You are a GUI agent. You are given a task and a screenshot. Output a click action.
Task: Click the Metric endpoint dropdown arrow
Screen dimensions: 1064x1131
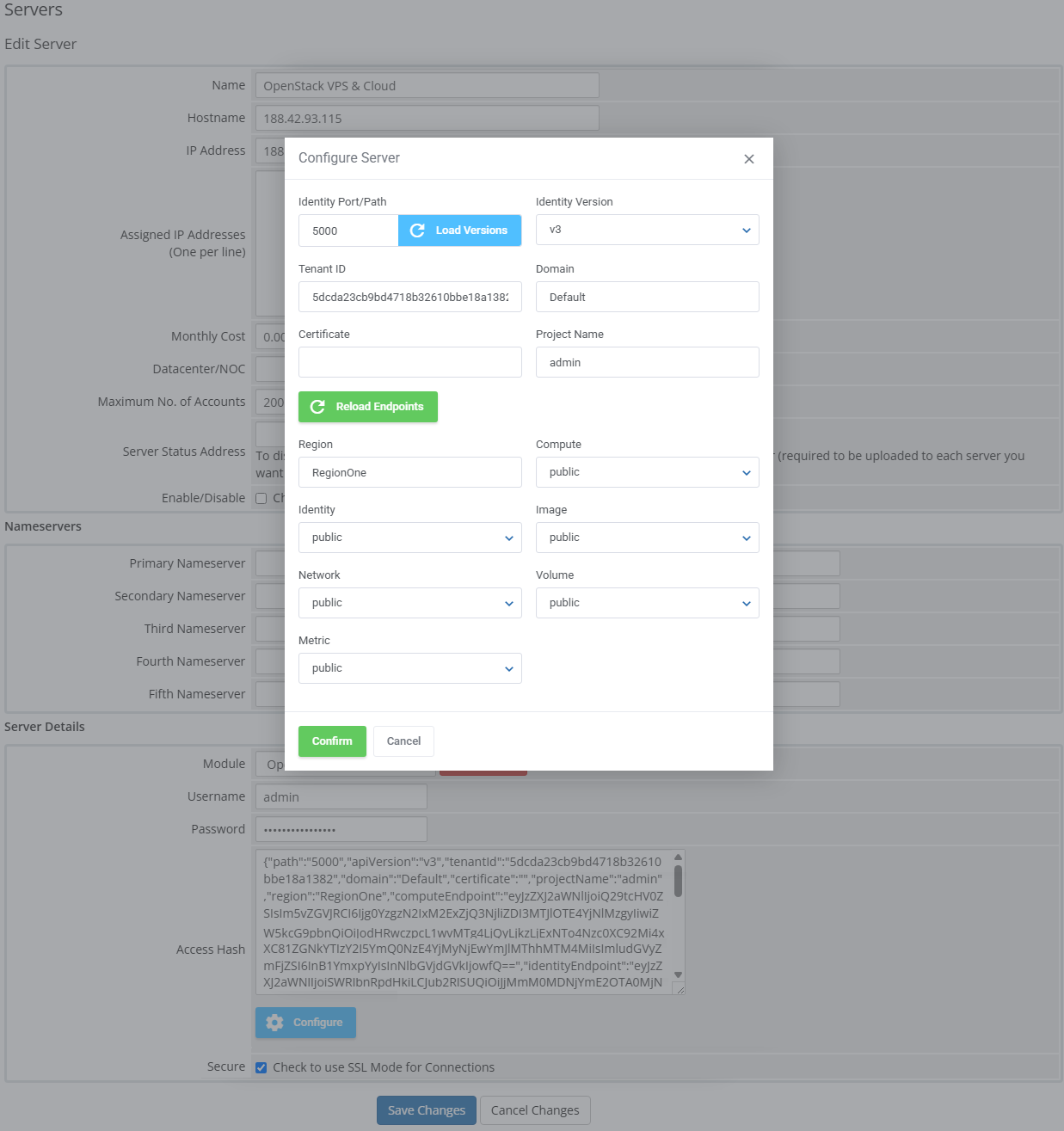coord(510,668)
